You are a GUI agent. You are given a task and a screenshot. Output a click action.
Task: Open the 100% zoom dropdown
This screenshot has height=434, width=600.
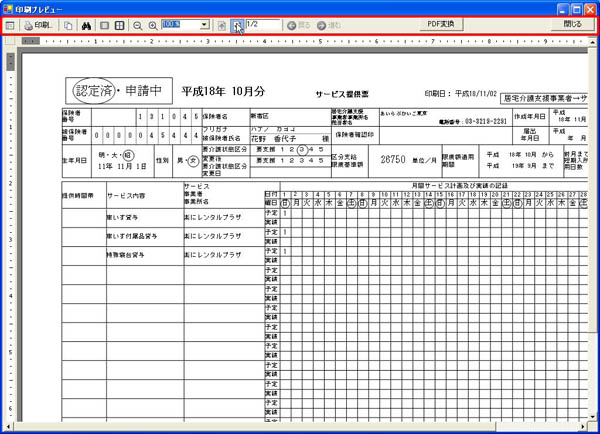coord(205,25)
